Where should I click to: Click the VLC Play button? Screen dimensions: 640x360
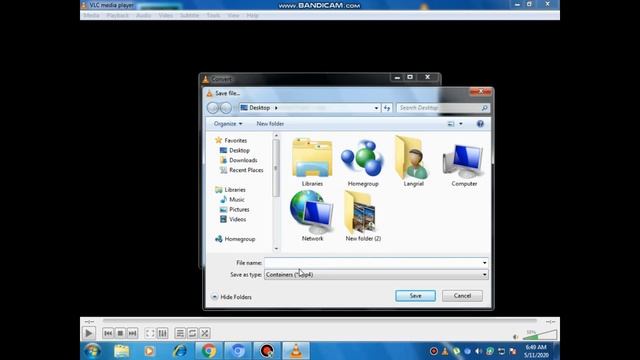point(89,333)
